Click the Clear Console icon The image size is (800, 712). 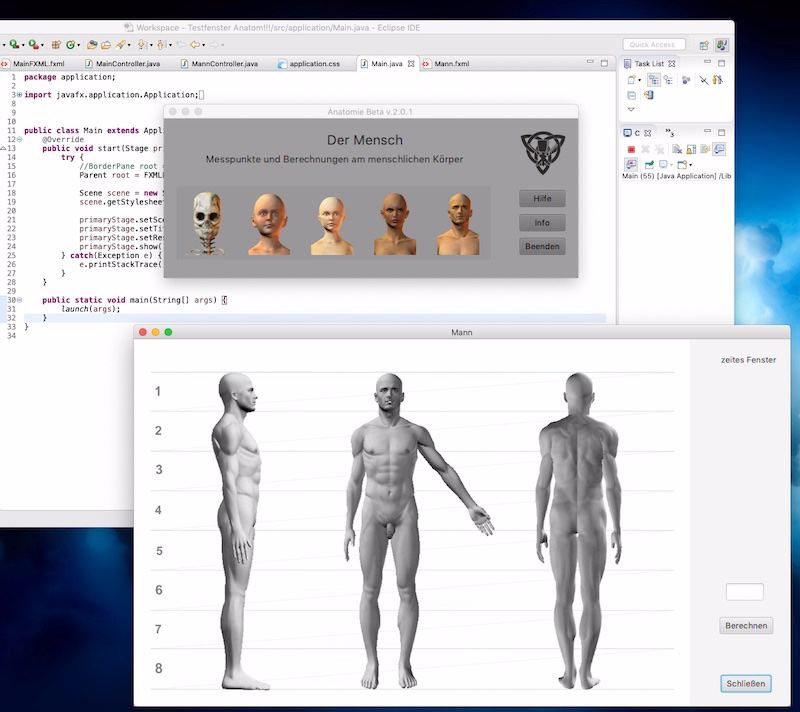pos(676,149)
